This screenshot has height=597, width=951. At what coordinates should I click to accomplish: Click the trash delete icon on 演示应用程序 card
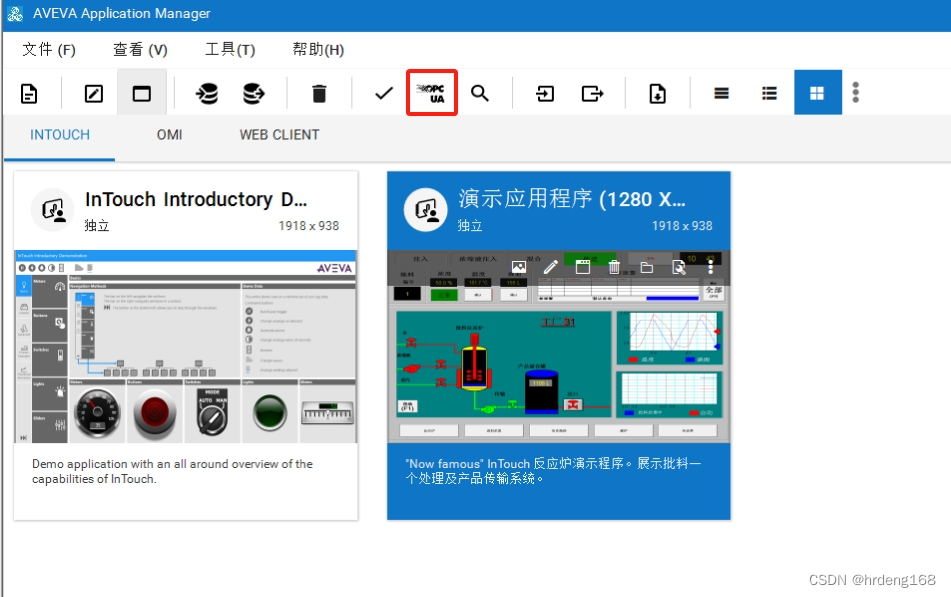point(614,267)
